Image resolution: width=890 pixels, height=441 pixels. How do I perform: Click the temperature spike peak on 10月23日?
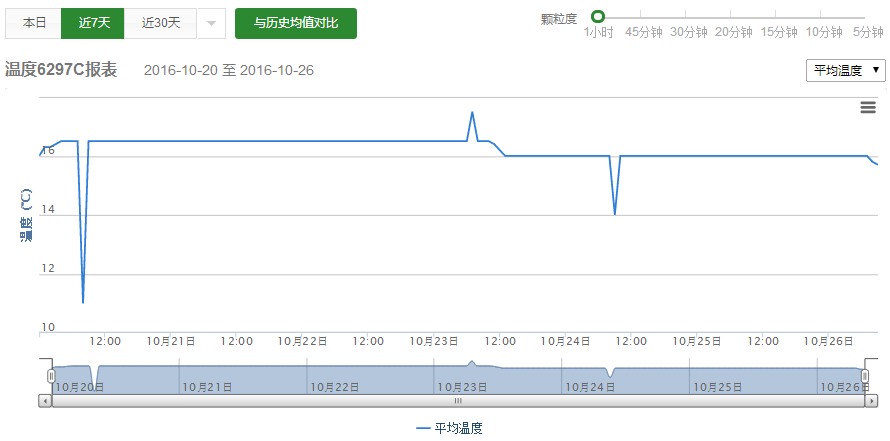pos(472,112)
